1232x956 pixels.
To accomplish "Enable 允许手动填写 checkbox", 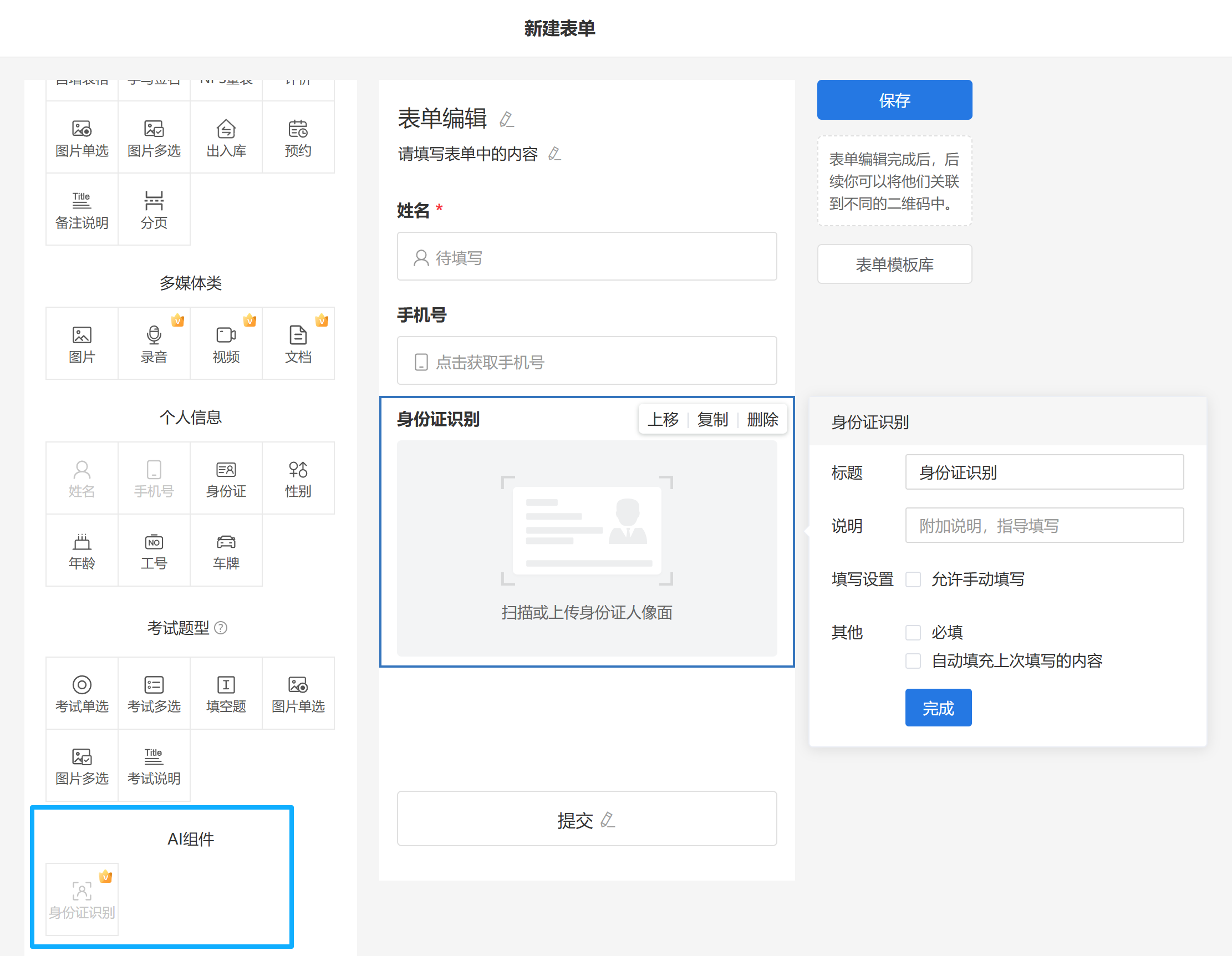I will tap(913, 579).
